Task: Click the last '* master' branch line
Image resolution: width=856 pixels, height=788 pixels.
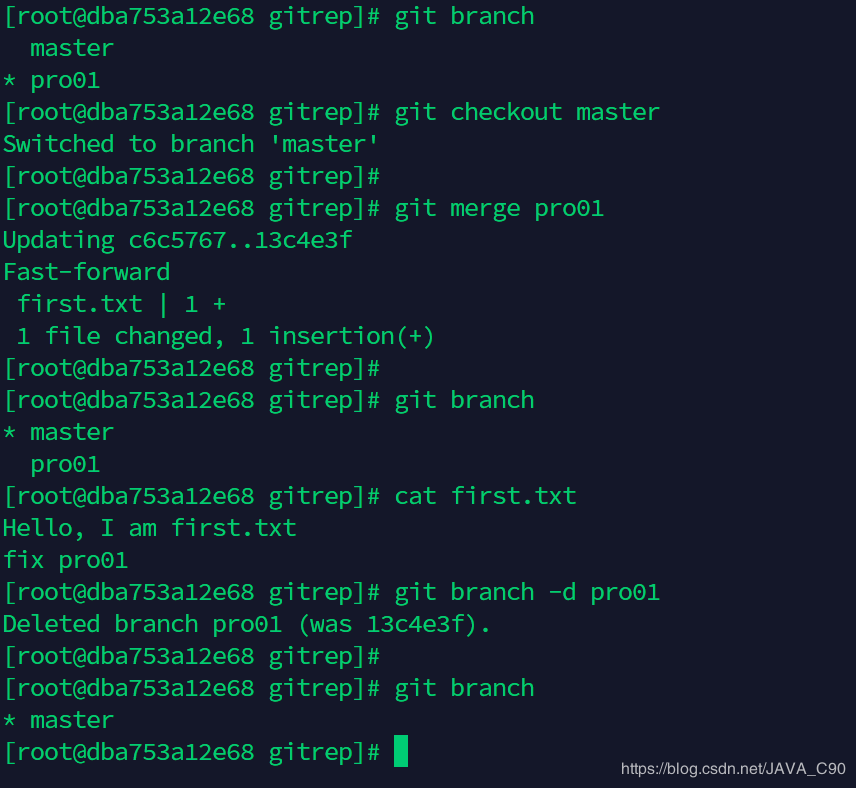Action: coord(58,720)
